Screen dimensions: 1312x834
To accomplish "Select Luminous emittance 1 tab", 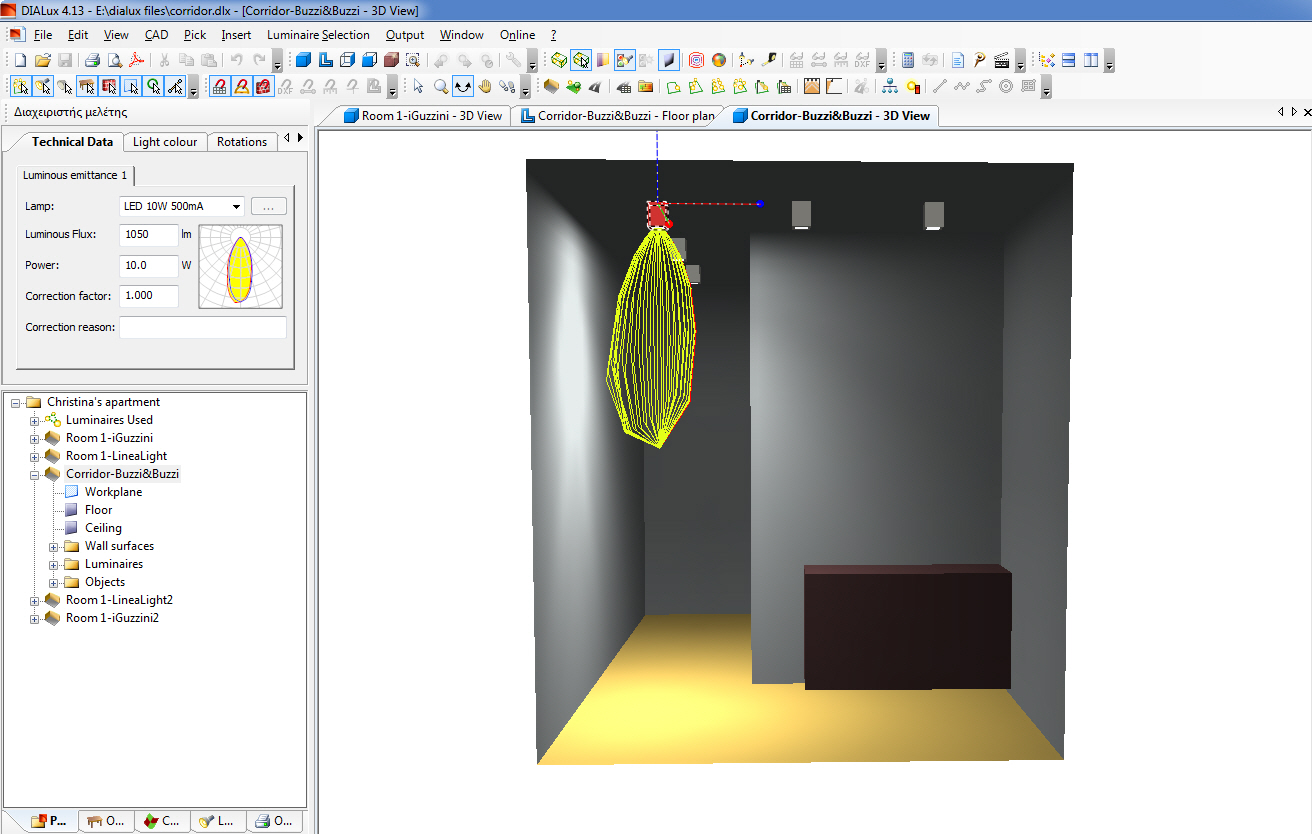I will (x=75, y=175).
